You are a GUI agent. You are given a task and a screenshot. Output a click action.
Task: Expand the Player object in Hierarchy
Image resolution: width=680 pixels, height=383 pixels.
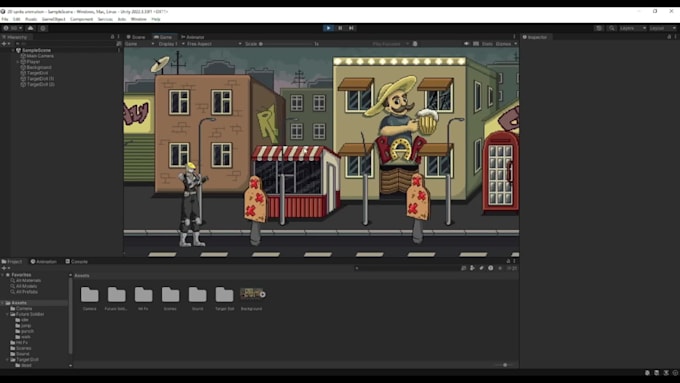pyautogui.click(x=18, y=62)
